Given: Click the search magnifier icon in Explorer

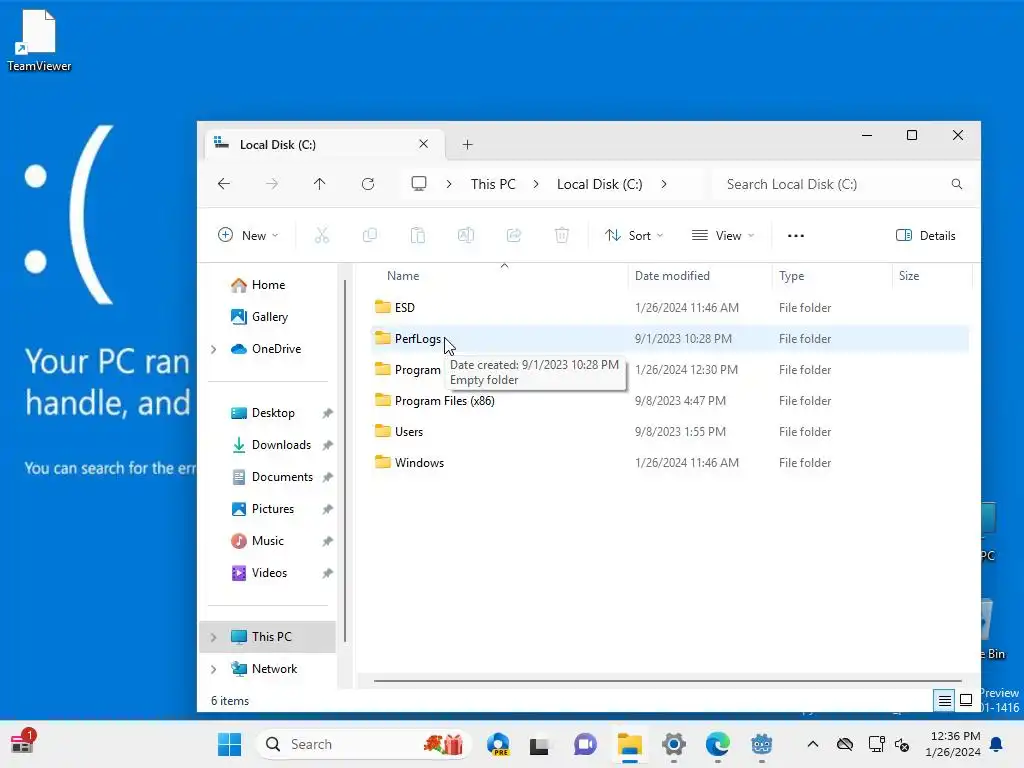Looking at the screenshot, I should click(x=957, y=184).
